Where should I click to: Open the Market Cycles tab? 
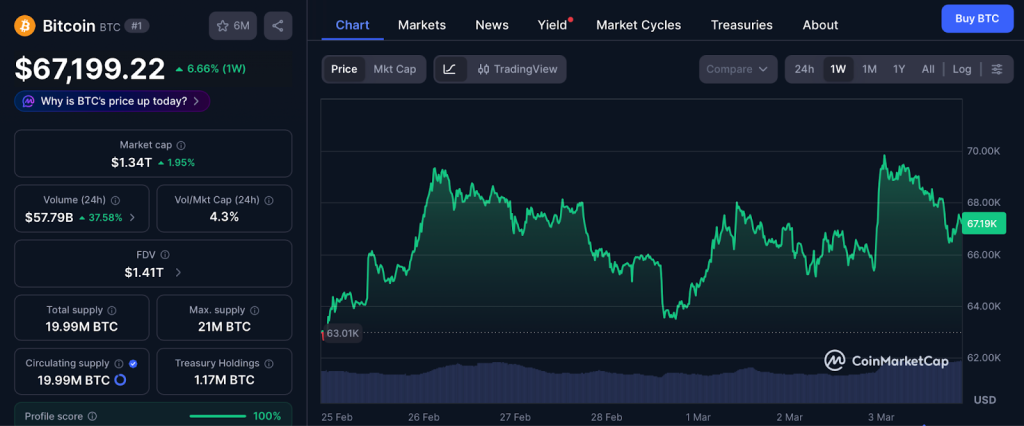click(x=638, y=25)
